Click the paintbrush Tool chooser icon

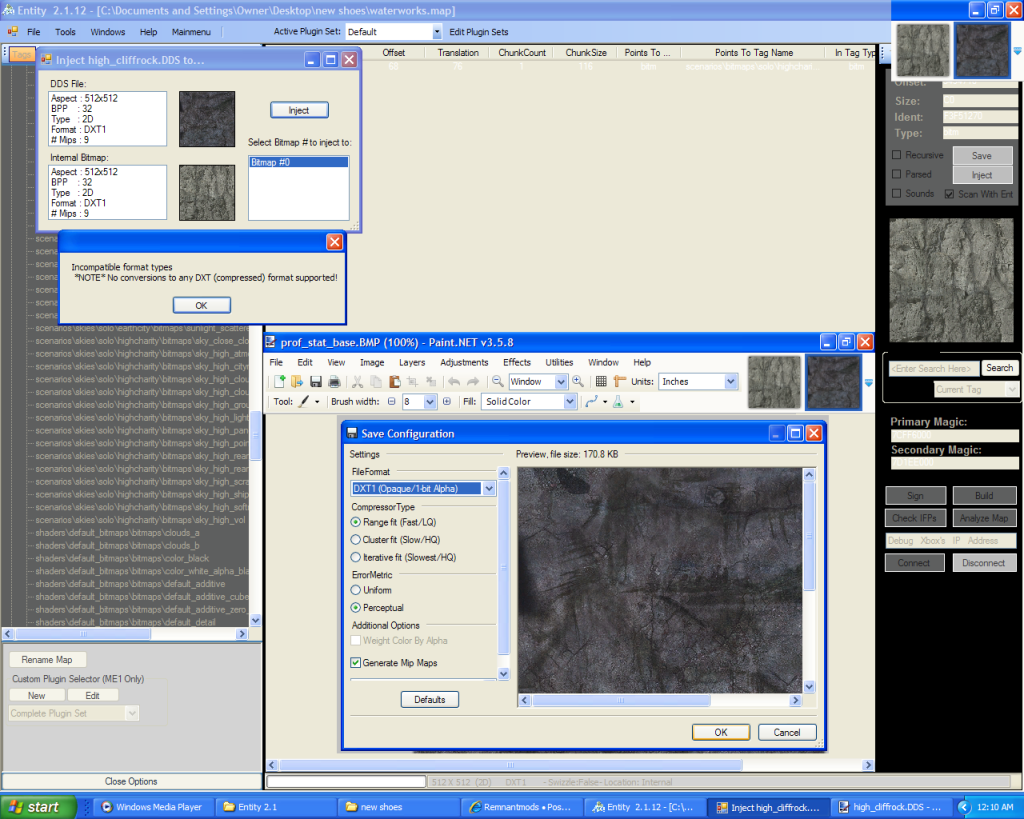[x=304, y=402]
